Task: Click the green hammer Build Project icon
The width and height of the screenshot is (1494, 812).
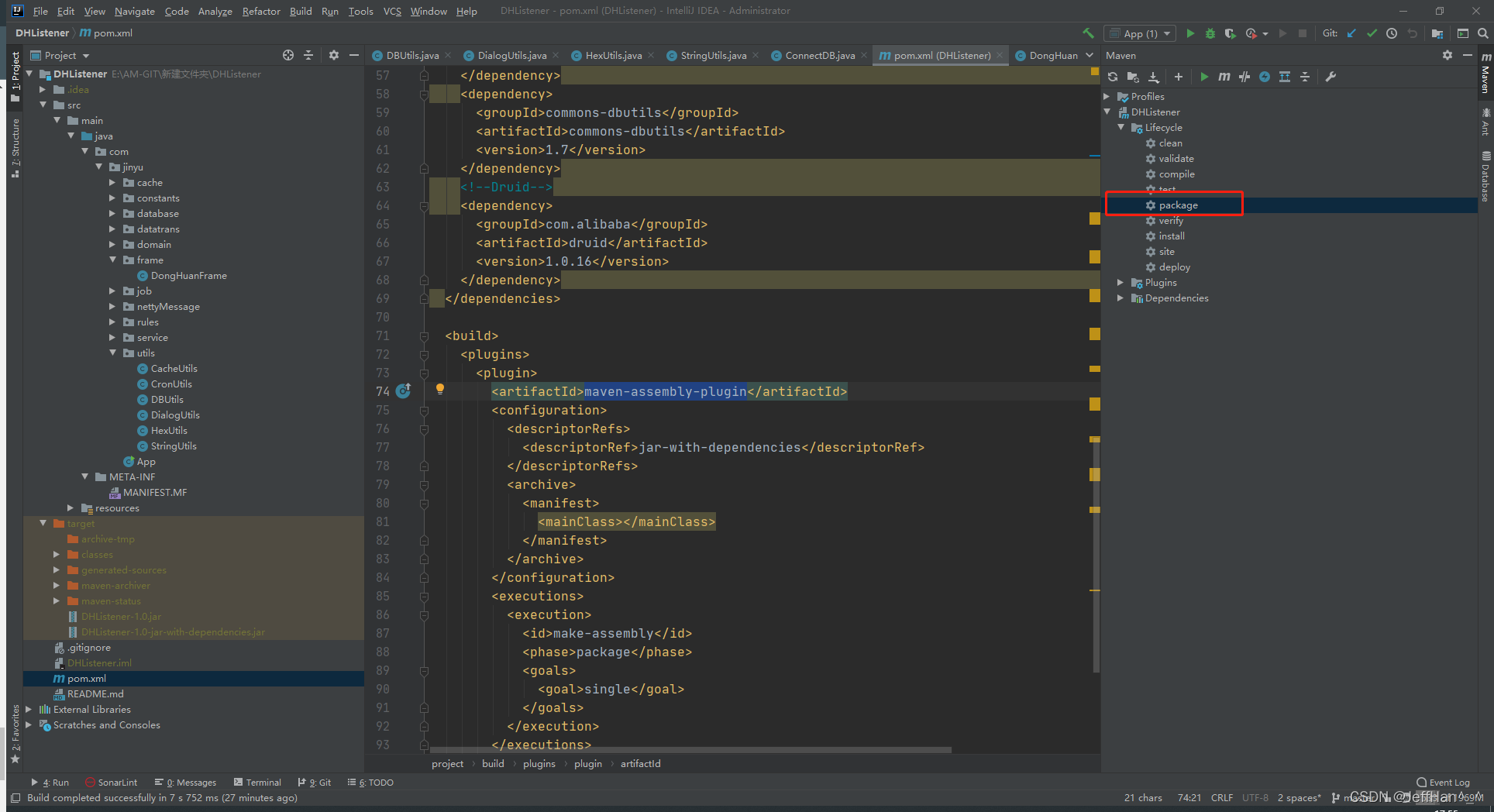Action: click(1088, 33)
